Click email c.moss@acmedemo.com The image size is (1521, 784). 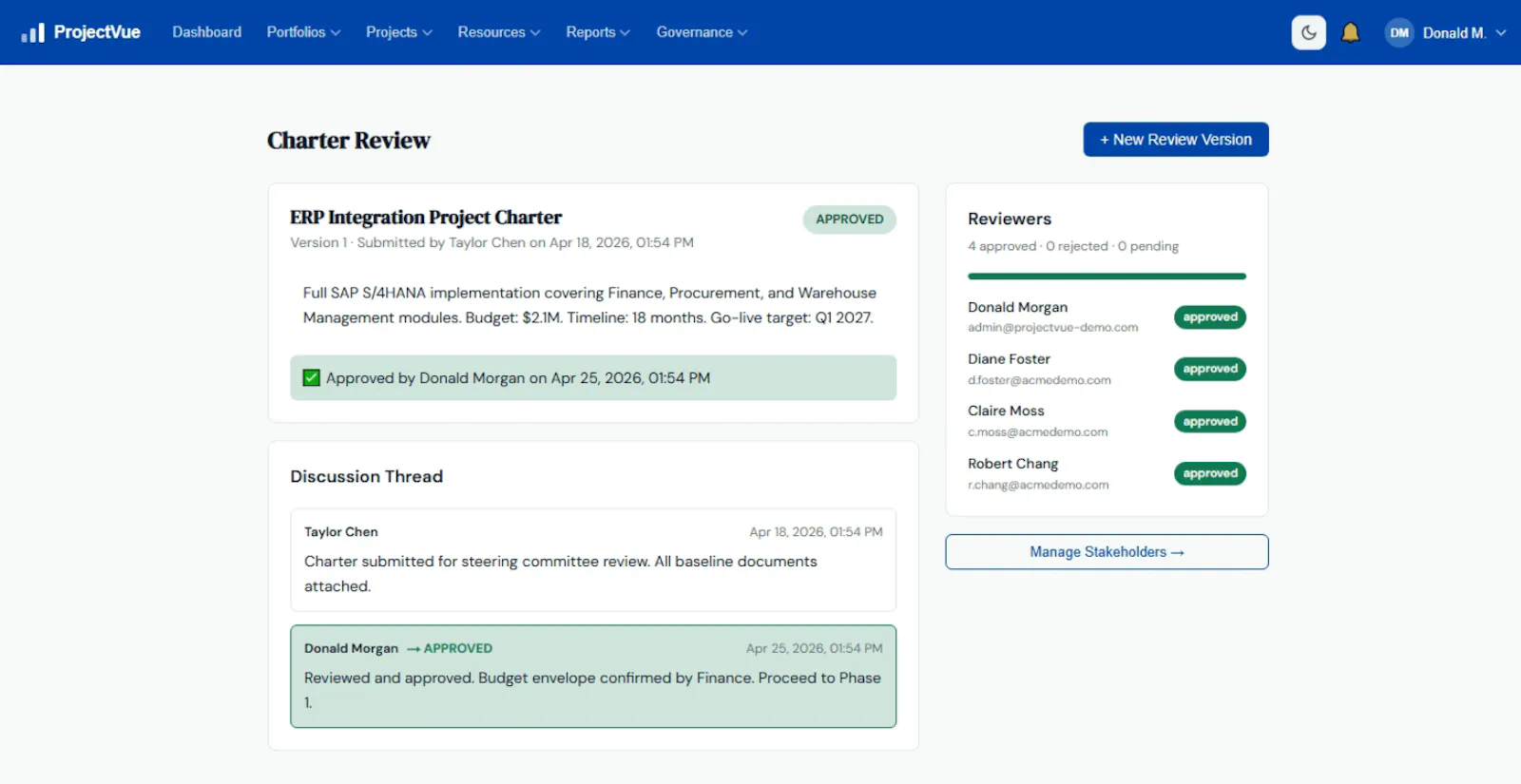click(1037, 432)
